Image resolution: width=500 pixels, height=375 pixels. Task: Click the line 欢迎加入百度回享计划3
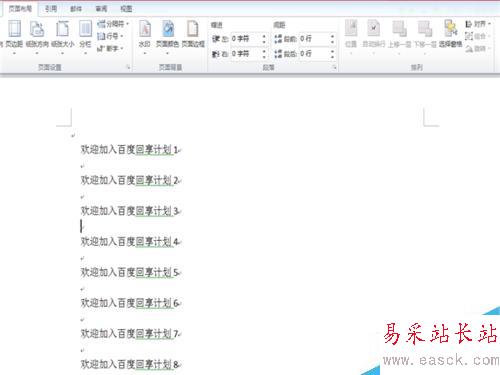point(130,211)
